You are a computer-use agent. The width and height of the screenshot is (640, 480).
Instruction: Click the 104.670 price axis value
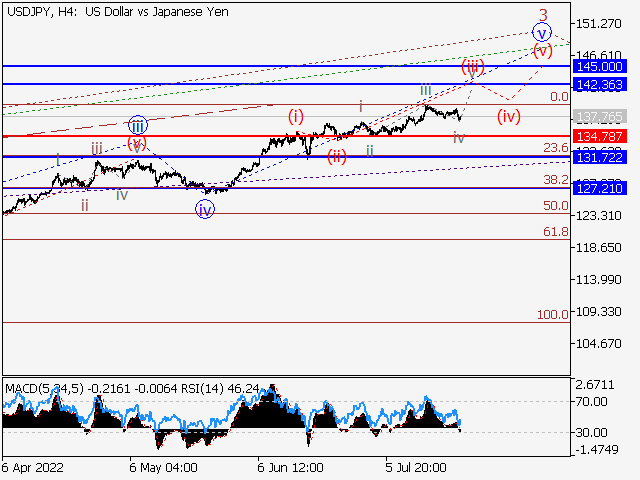click(x=598, y=344)
